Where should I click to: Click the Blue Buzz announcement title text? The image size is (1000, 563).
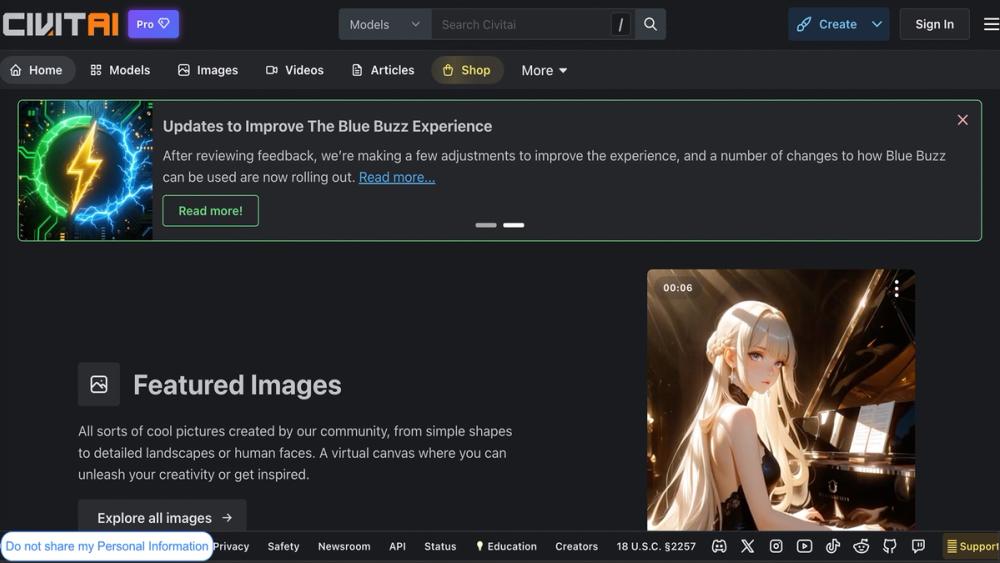[327, 126]
